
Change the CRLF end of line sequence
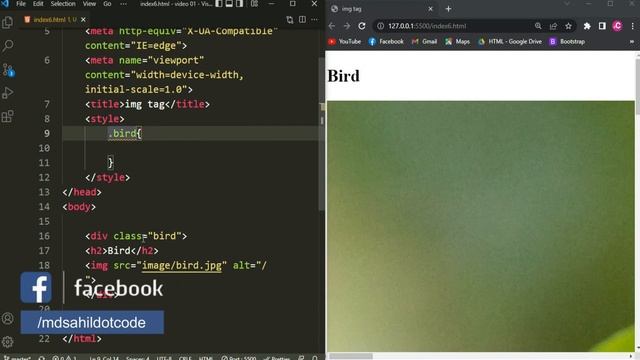pyautogui.click(x=185, y=358)
